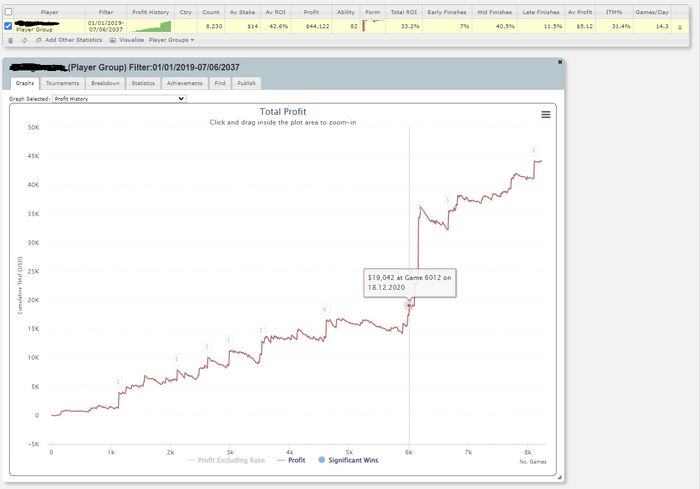The image size is (700, 489).
Task: Toggle the select-all header checkbox
Action: tap(8, 12)
